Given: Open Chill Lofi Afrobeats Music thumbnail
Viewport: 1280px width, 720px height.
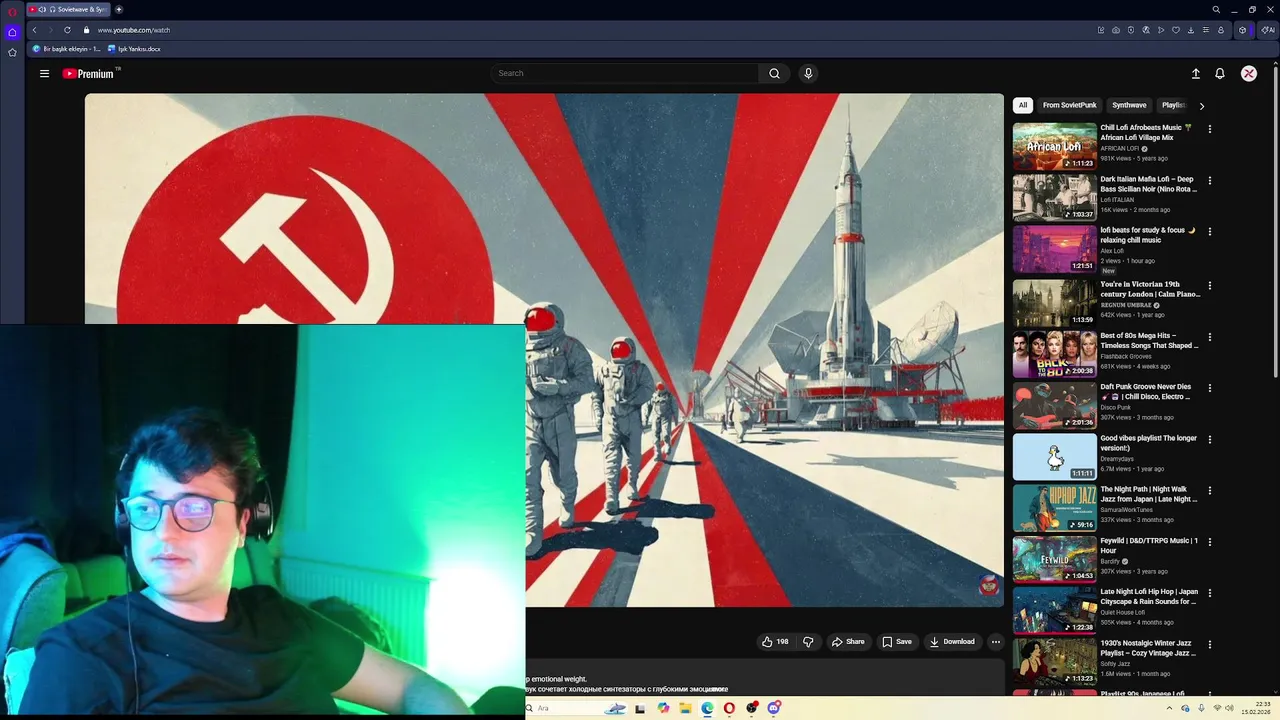Looking at the screenshot, I should tap(1054, 146).
